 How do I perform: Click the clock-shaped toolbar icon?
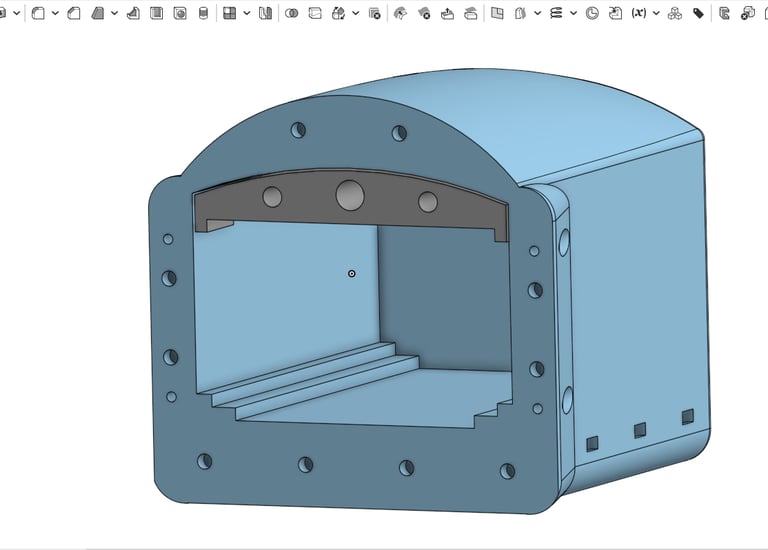click(592, 13)
